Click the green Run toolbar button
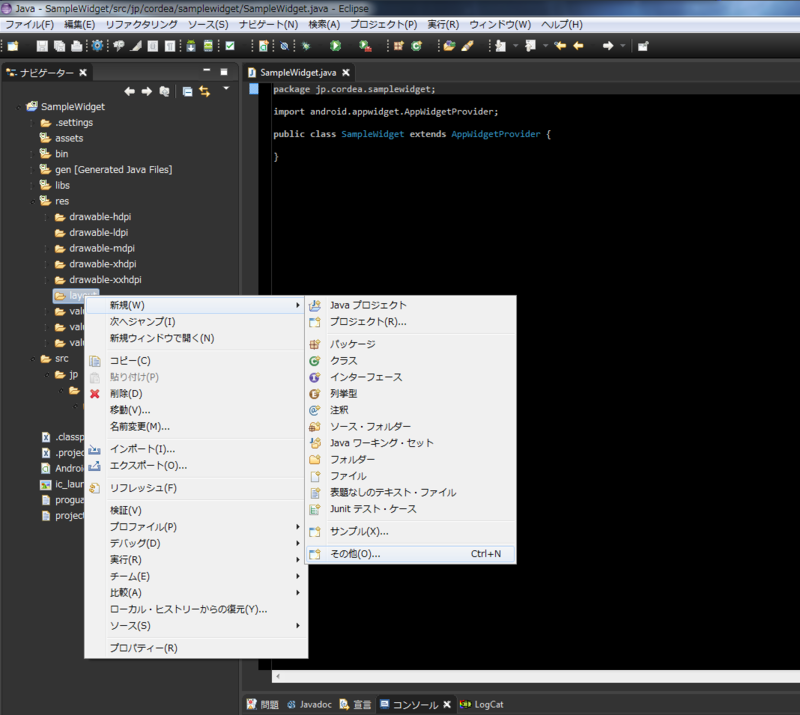 (x=335, y=46)
